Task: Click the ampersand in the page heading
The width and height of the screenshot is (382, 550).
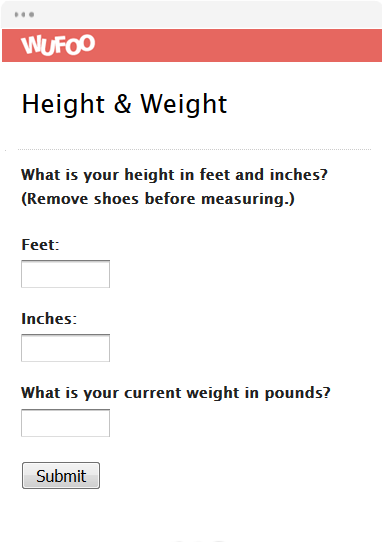Action: 122,104
